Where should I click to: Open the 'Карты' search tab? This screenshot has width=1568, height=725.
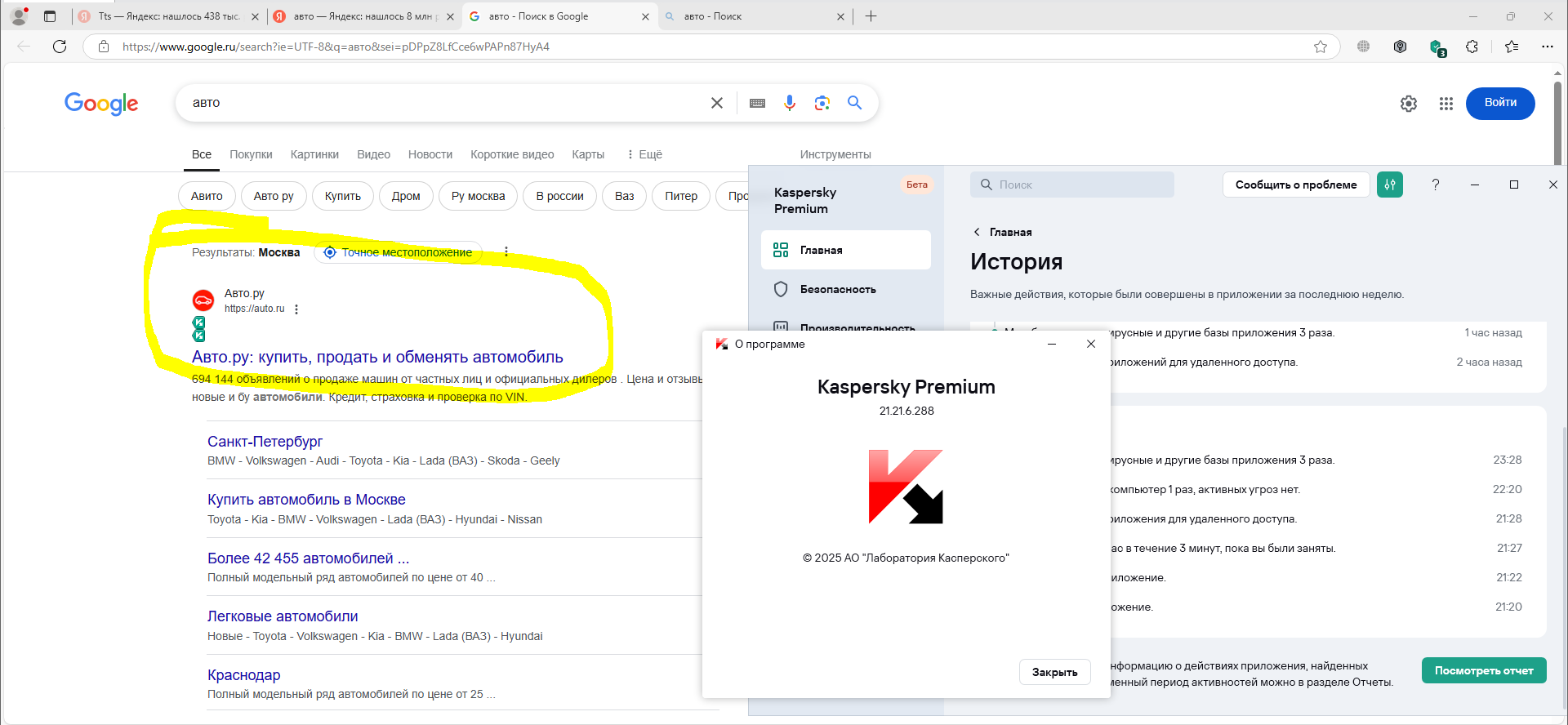pos(588,154)
